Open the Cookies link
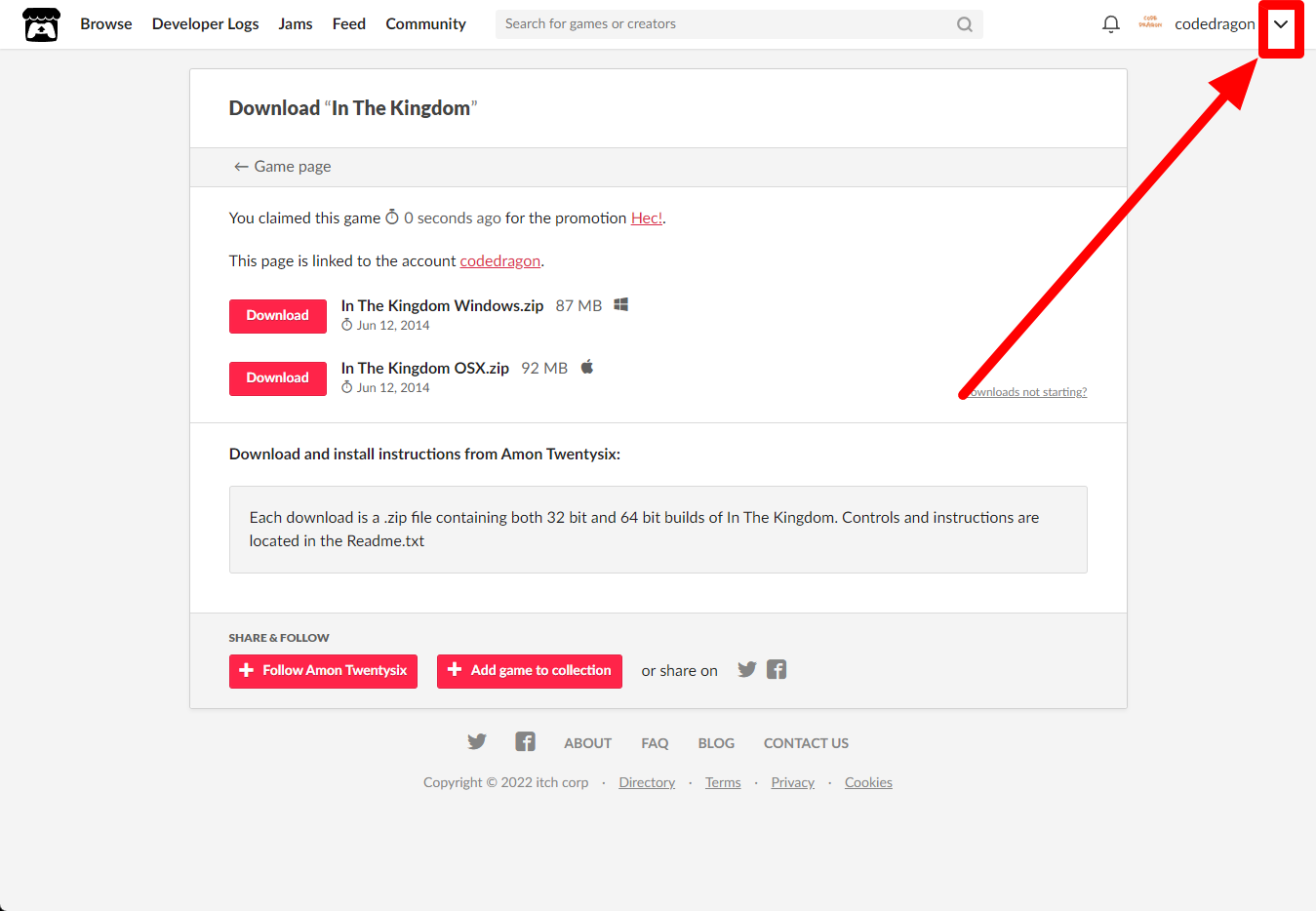 click(x=868, y=782)
